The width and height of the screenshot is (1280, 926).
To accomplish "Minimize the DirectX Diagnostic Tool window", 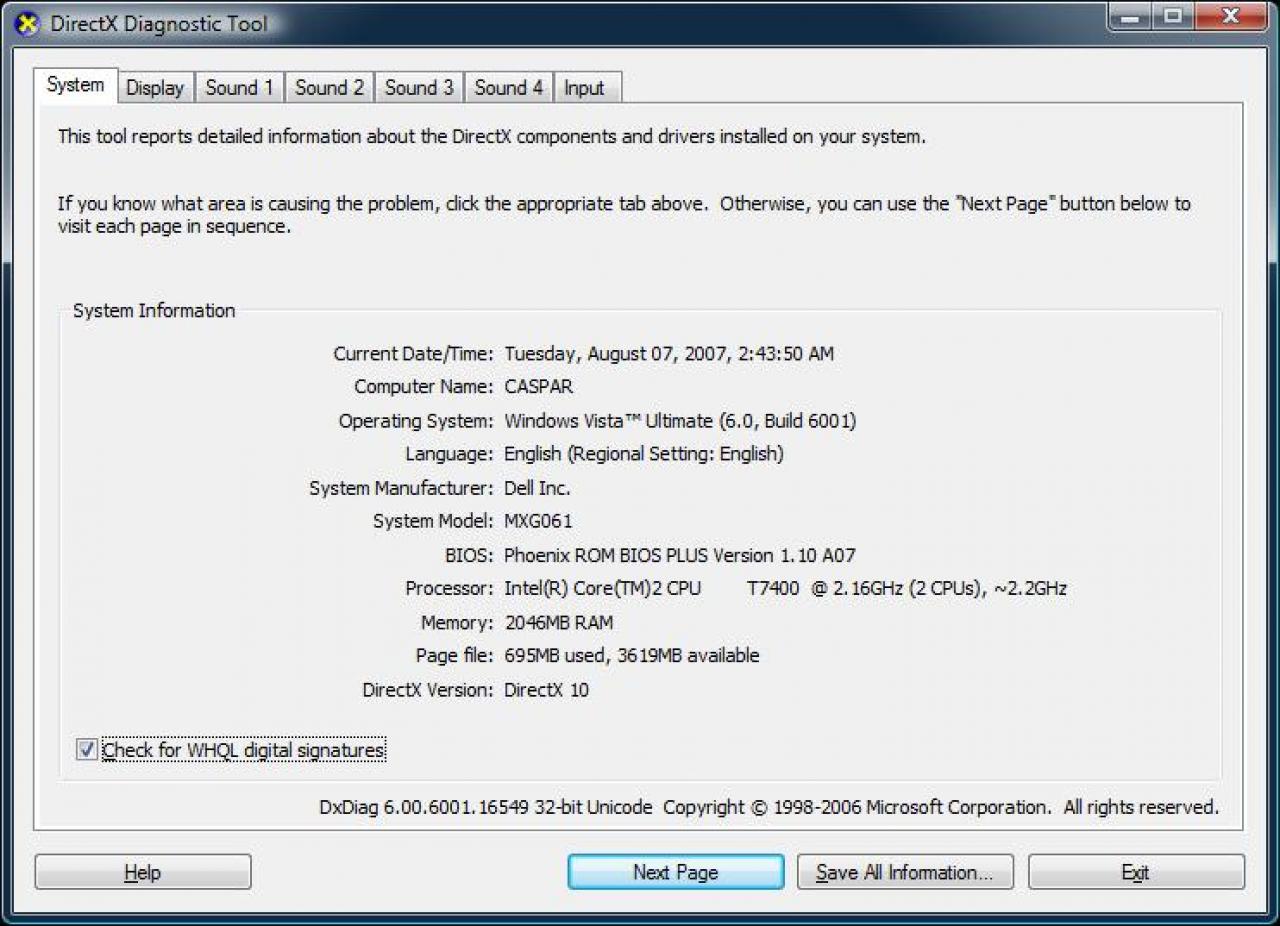I will point(1129,17).
